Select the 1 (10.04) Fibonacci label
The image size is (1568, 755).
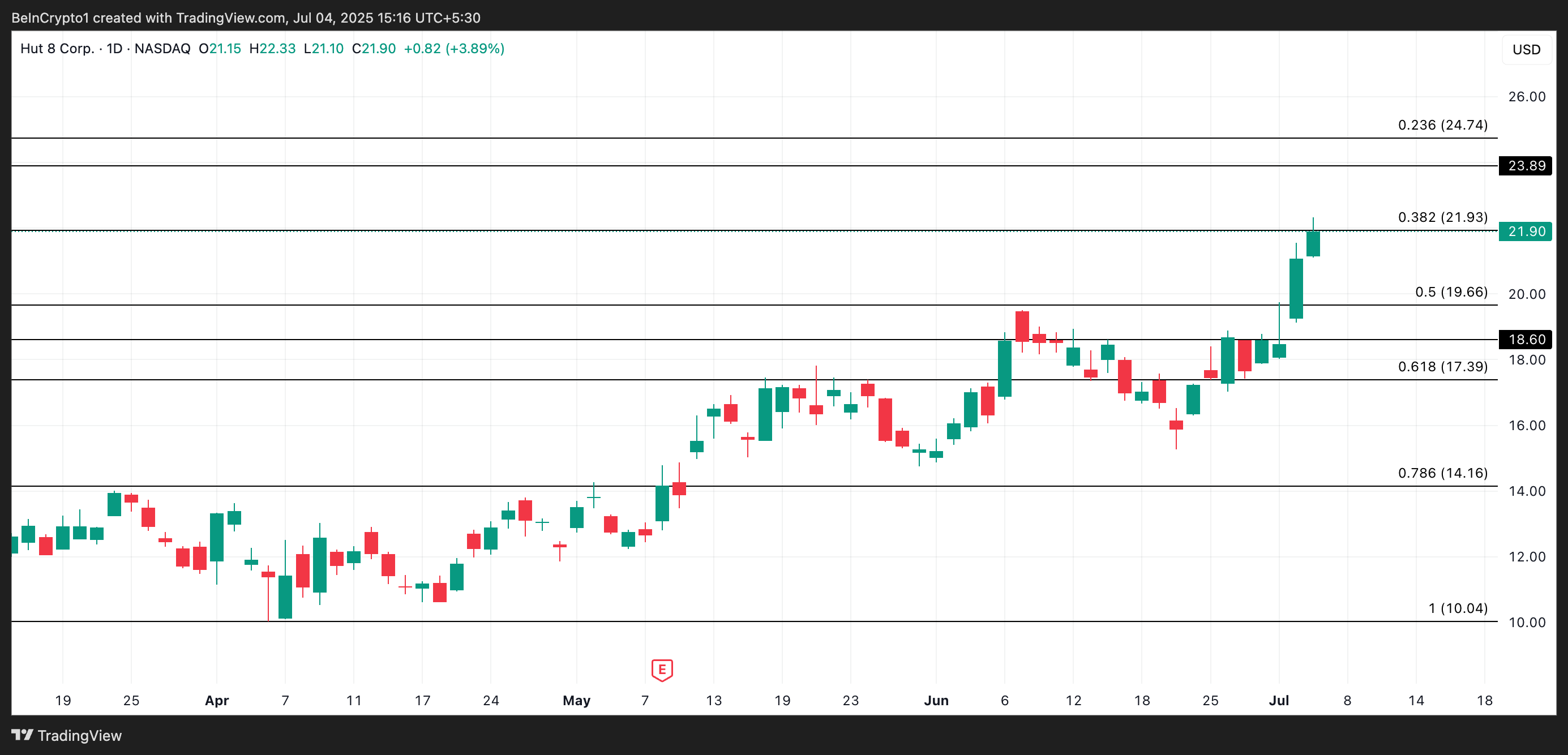[x=1458, y=608]
